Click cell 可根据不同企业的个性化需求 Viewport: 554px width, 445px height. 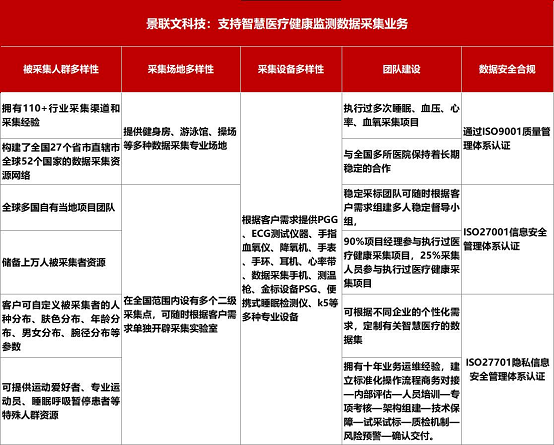[402, 326]
